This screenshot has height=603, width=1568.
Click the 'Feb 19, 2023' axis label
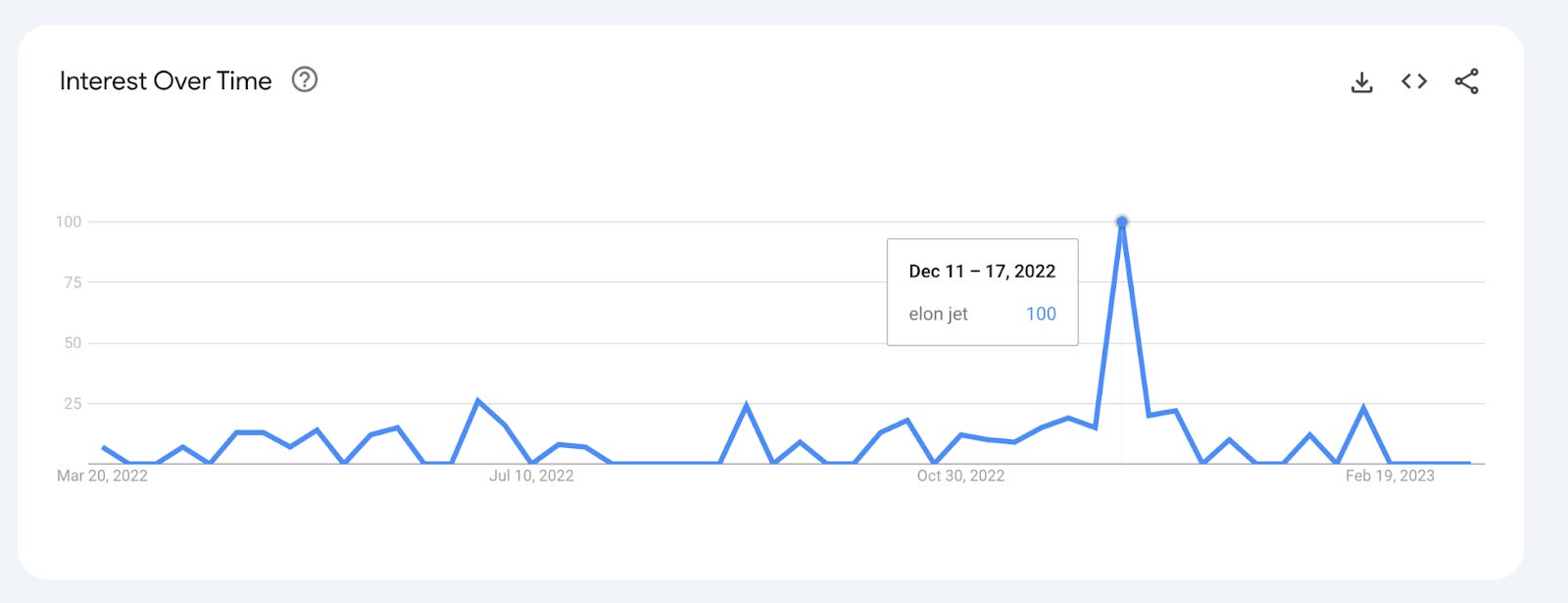(x=1390, y=476)
